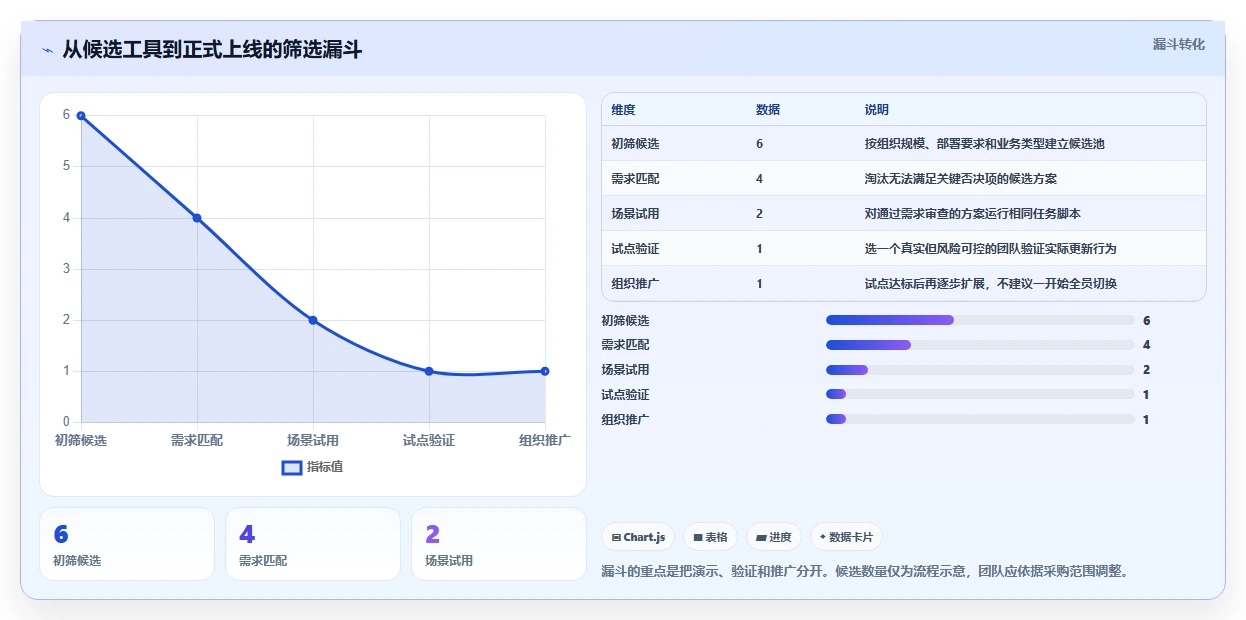Image resolution: width=1246 pixels, height=620 pixels.
Task: Click the 初筛候选 progress bar
Action: (980, 320)
